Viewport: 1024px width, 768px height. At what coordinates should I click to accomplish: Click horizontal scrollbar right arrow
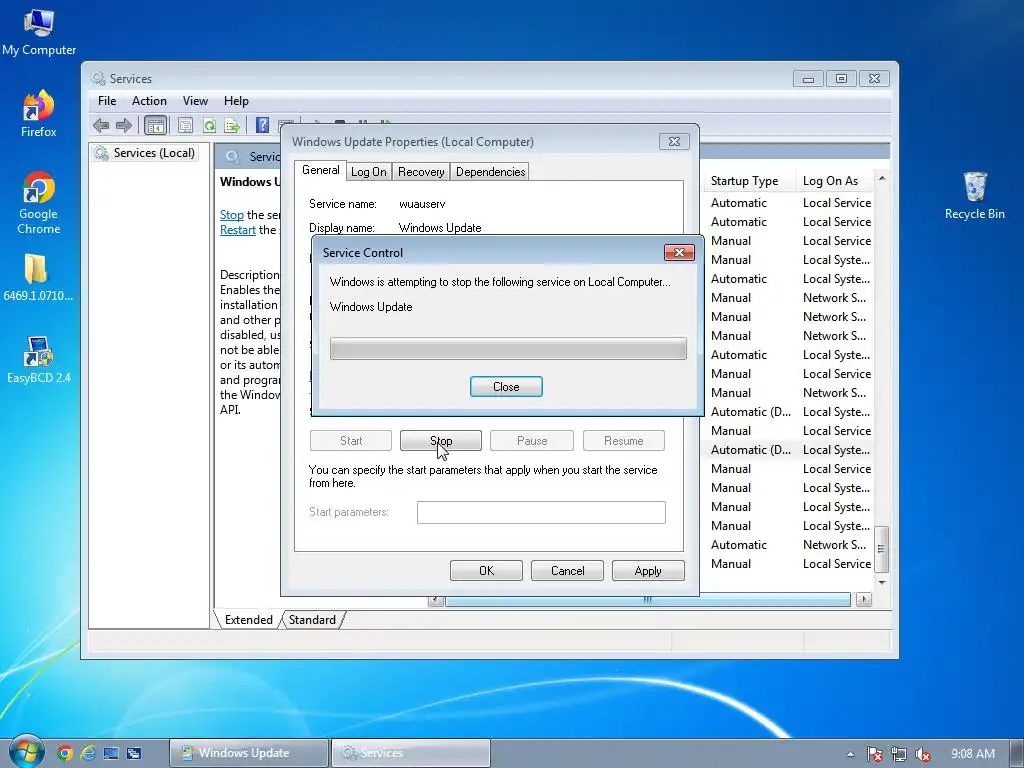pyautogui.click(x=864, y=600)
